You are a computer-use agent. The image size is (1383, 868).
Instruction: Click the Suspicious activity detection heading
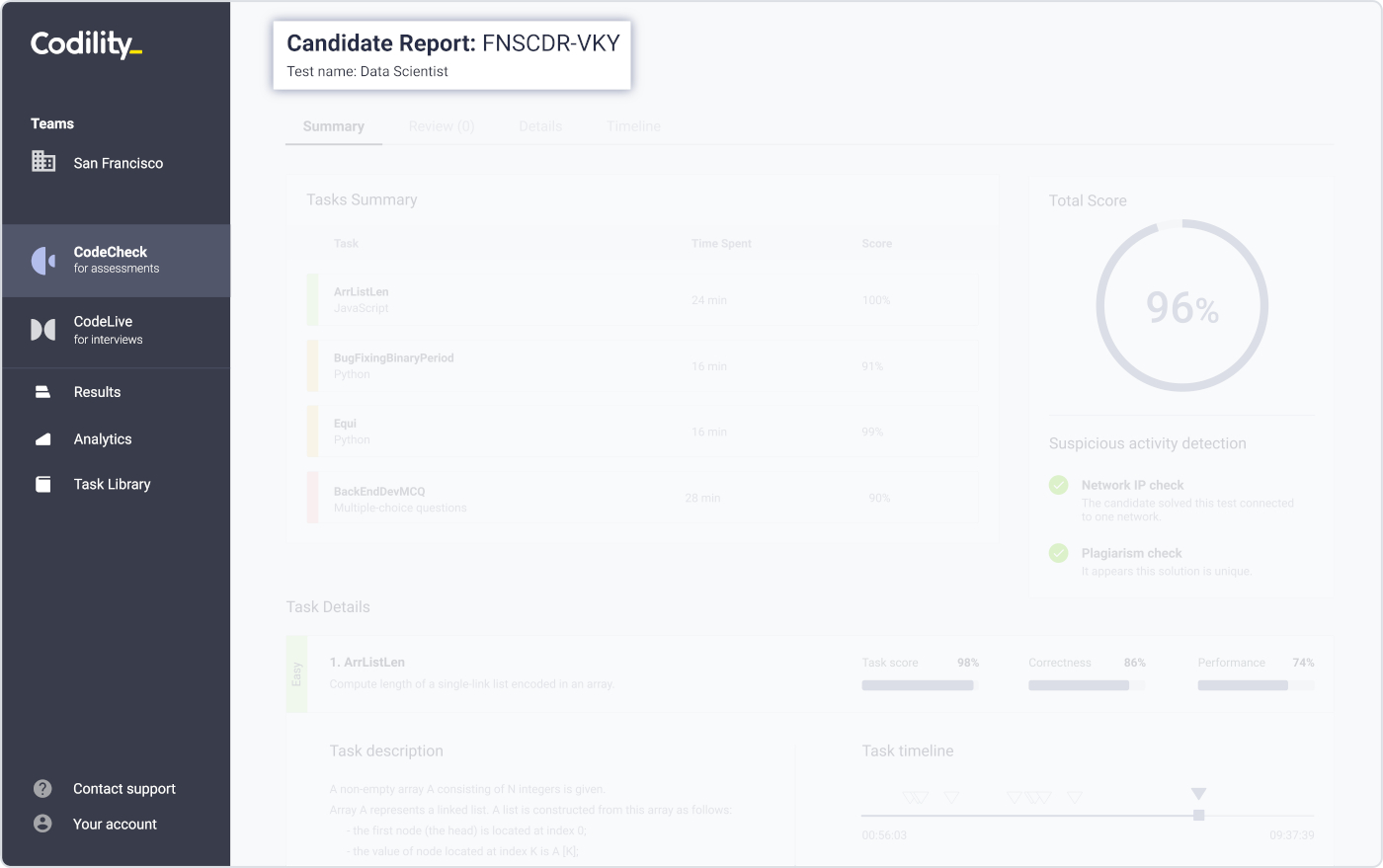pyautogui.click(x=1148, y=443)
